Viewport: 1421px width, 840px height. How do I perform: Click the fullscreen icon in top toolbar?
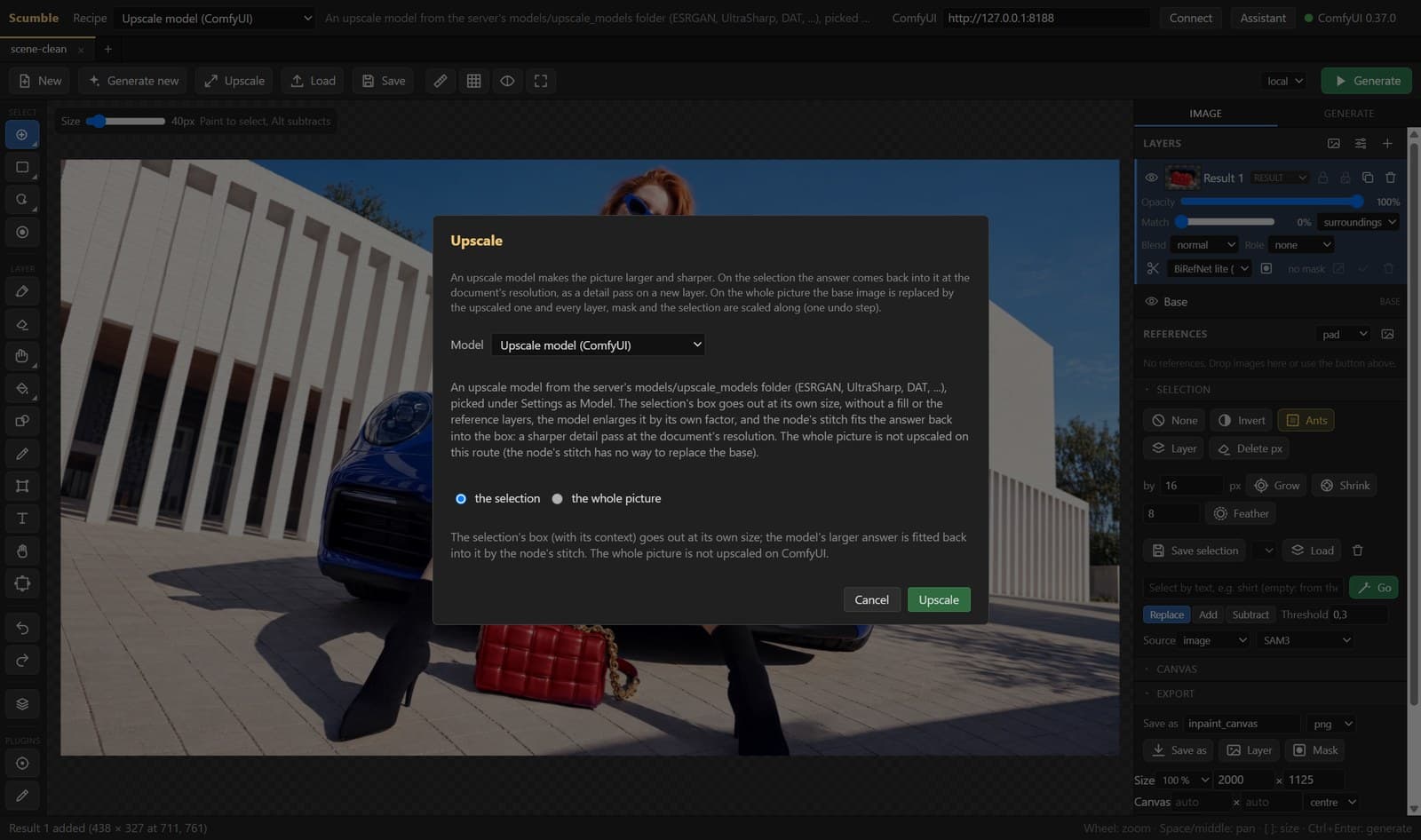coord(541,81)
